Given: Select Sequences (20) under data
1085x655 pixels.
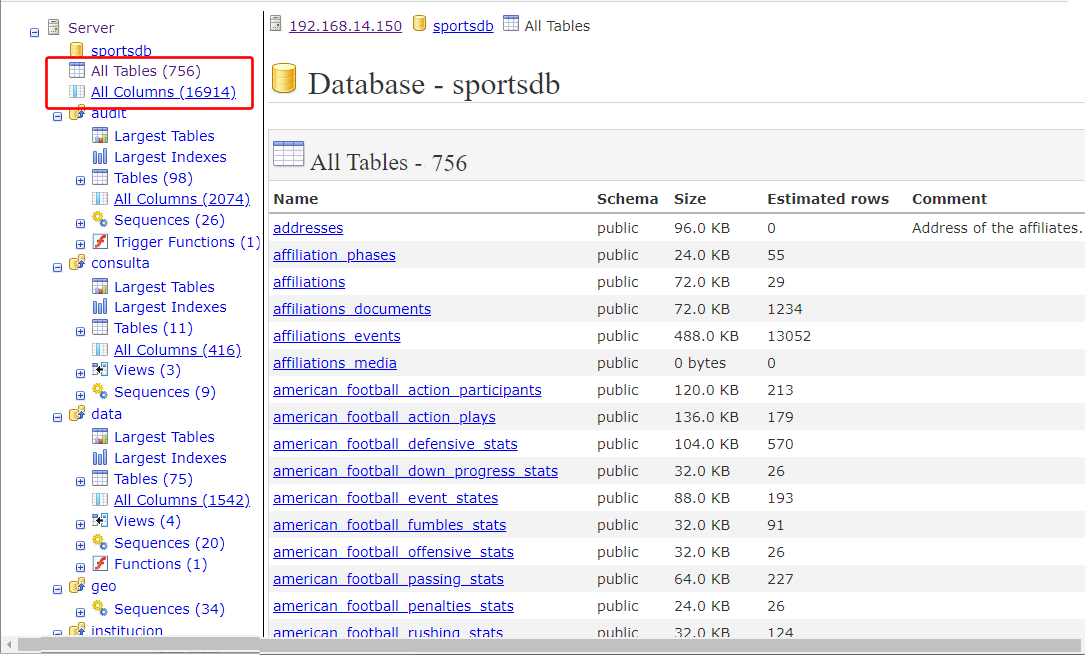Looking at the screenshot, I should point(170,543).
